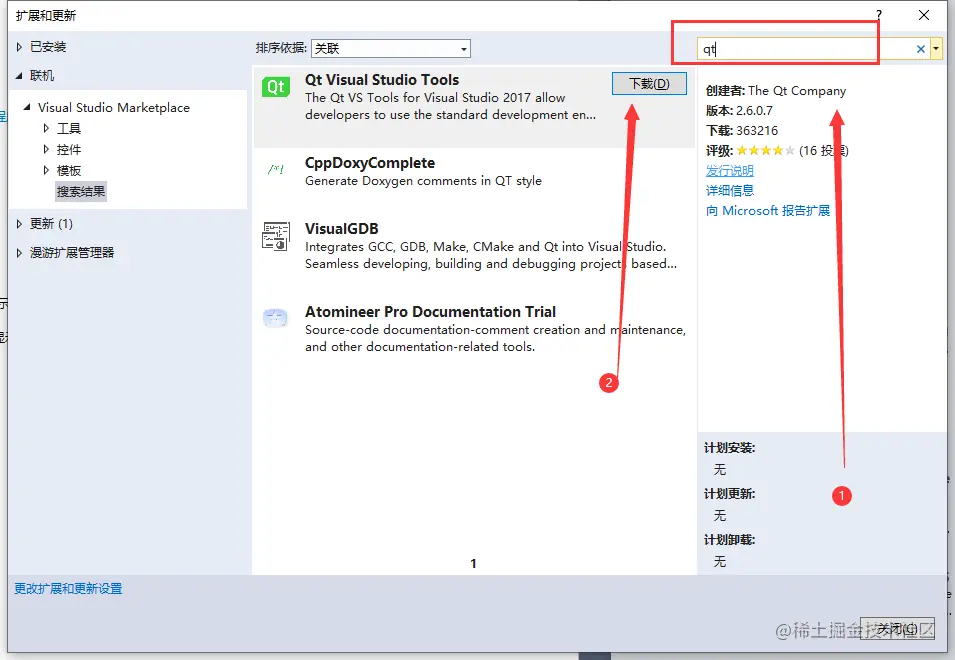The image size is (955, 660).
Task: Select the 联机 label
Action: (41, 75)
